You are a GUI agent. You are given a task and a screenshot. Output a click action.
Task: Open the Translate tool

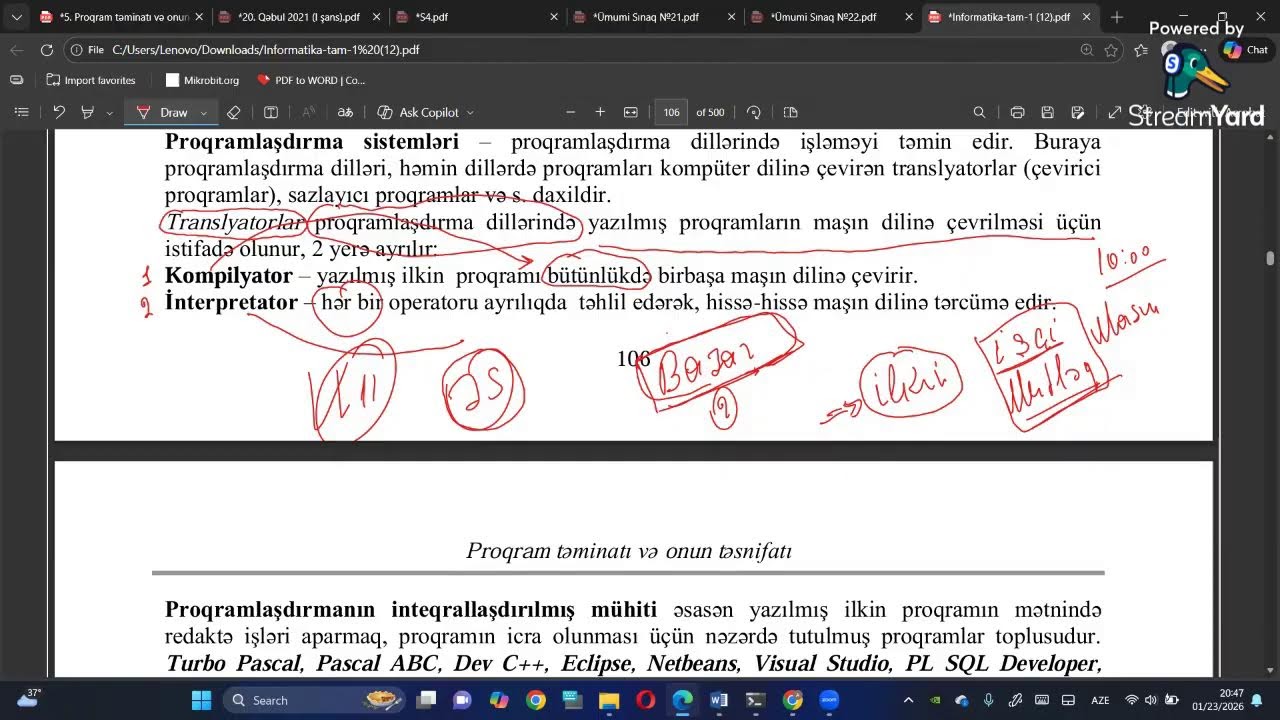point(345,112)
